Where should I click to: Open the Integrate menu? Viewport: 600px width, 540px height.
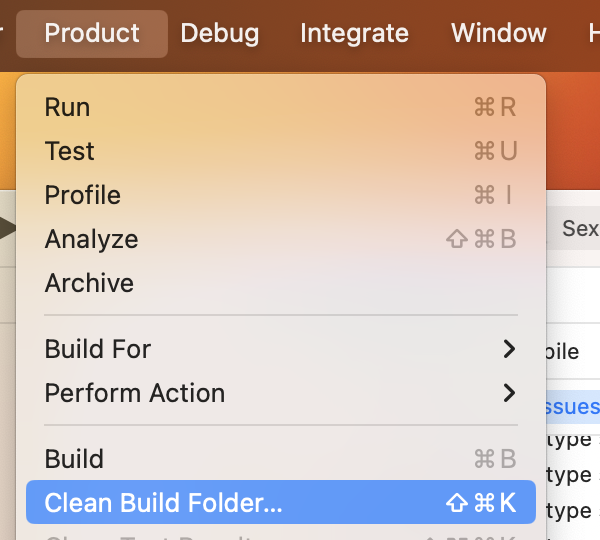[x=354, y=33]
